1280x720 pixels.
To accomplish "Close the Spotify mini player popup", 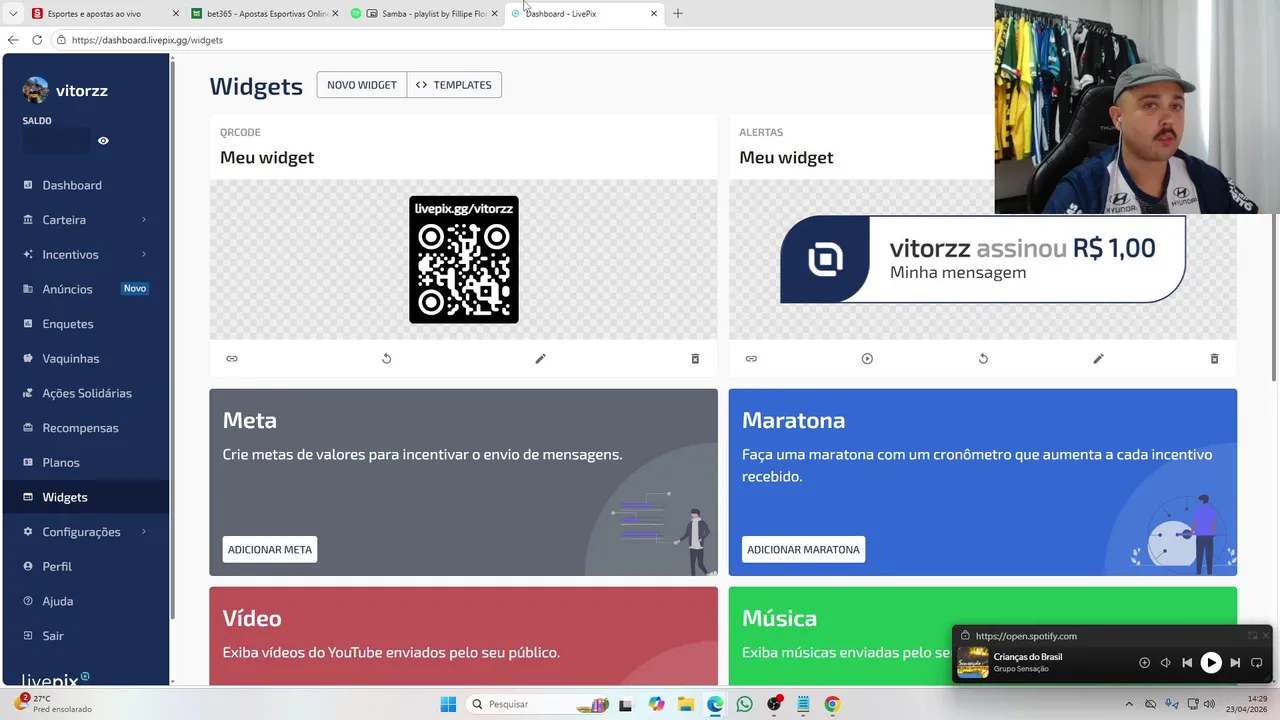I will (1266, 636).
